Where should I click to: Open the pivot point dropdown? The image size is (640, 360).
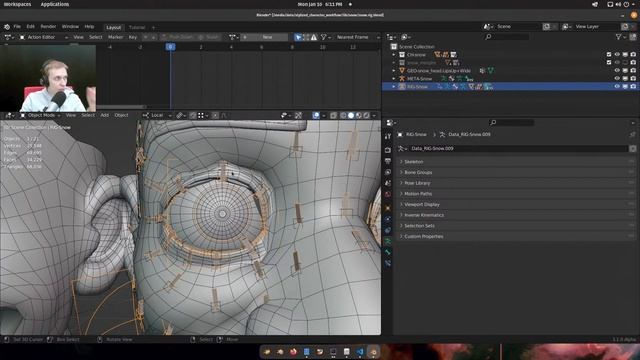(181, 116)
